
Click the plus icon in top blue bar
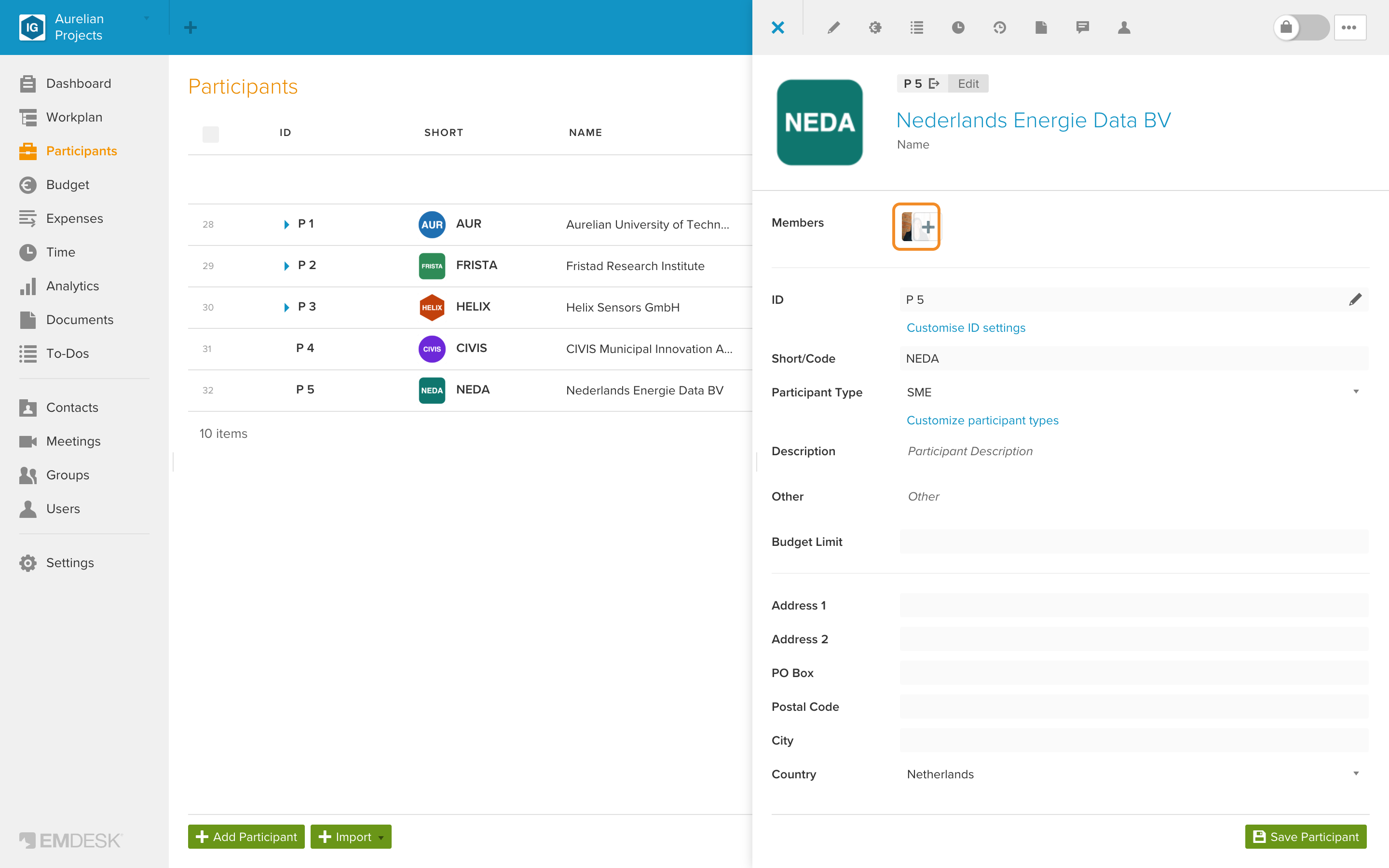tap(191, 27)
